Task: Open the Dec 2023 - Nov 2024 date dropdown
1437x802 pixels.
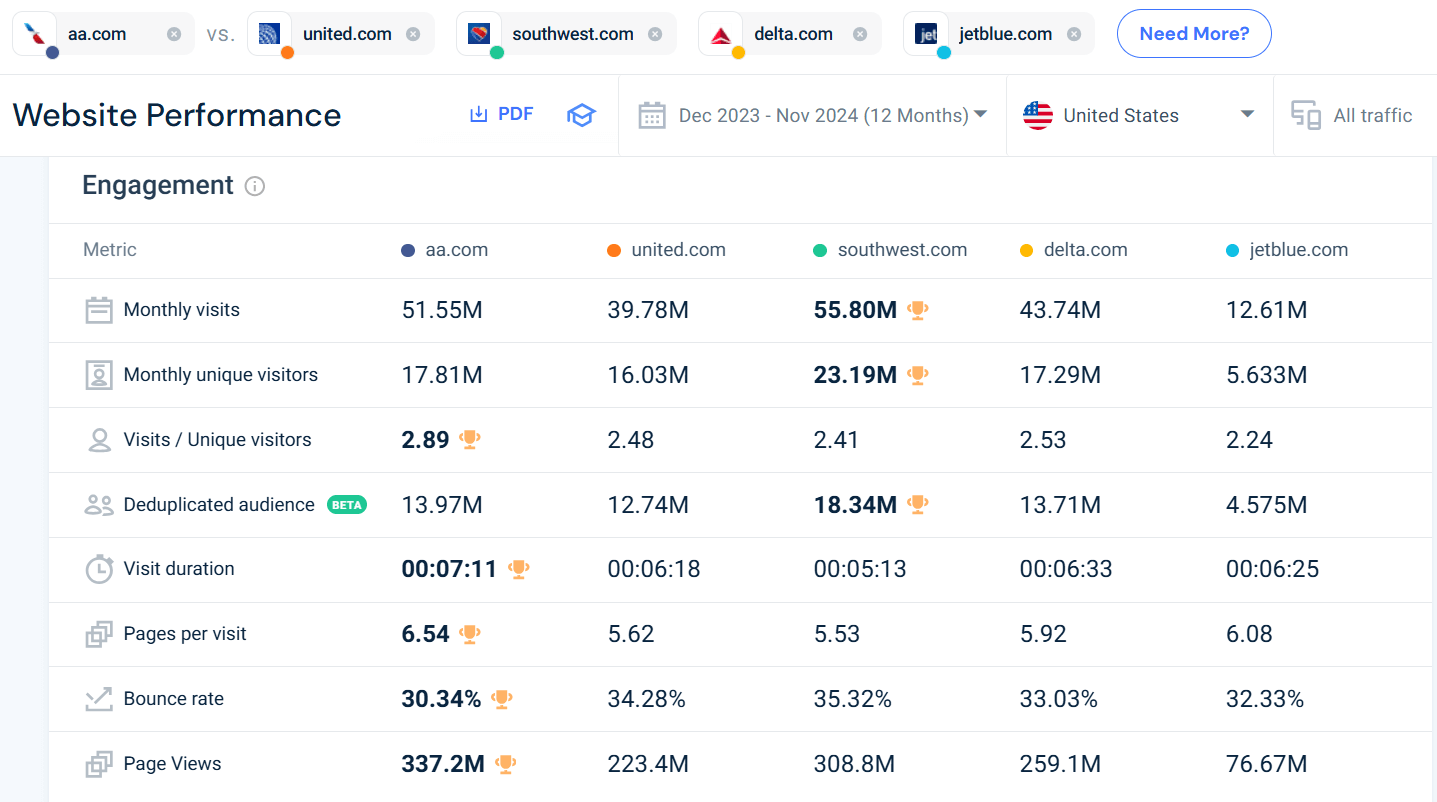Action: click(814, 115)
